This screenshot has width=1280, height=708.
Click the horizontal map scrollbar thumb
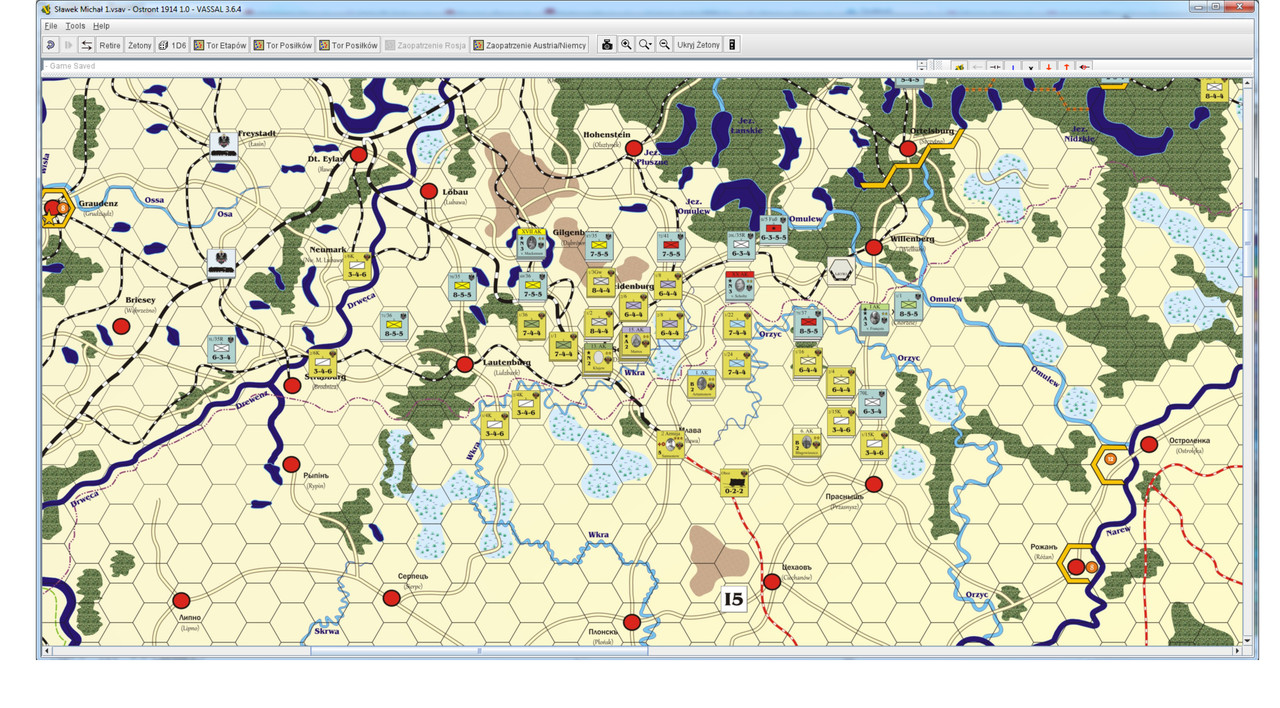[479, 651]
